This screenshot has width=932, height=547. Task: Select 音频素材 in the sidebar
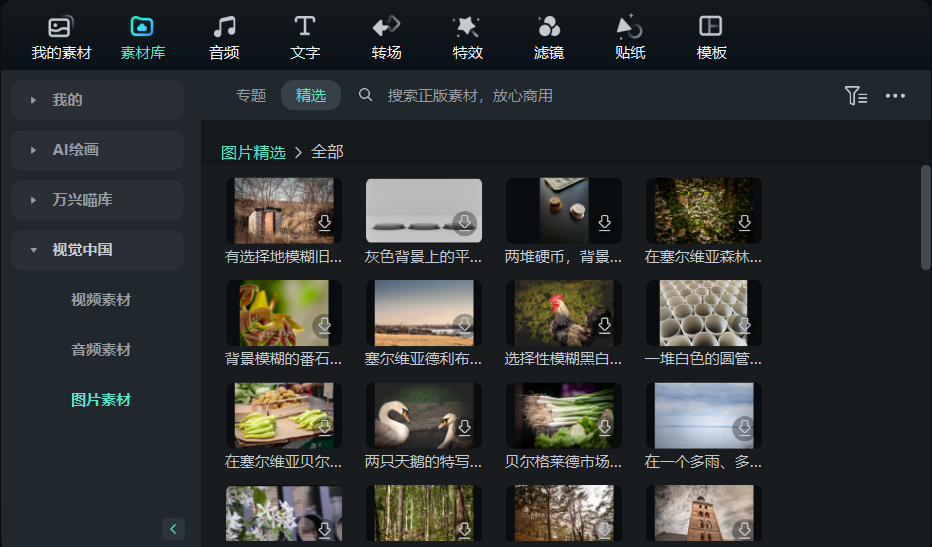tap(100, 350)
